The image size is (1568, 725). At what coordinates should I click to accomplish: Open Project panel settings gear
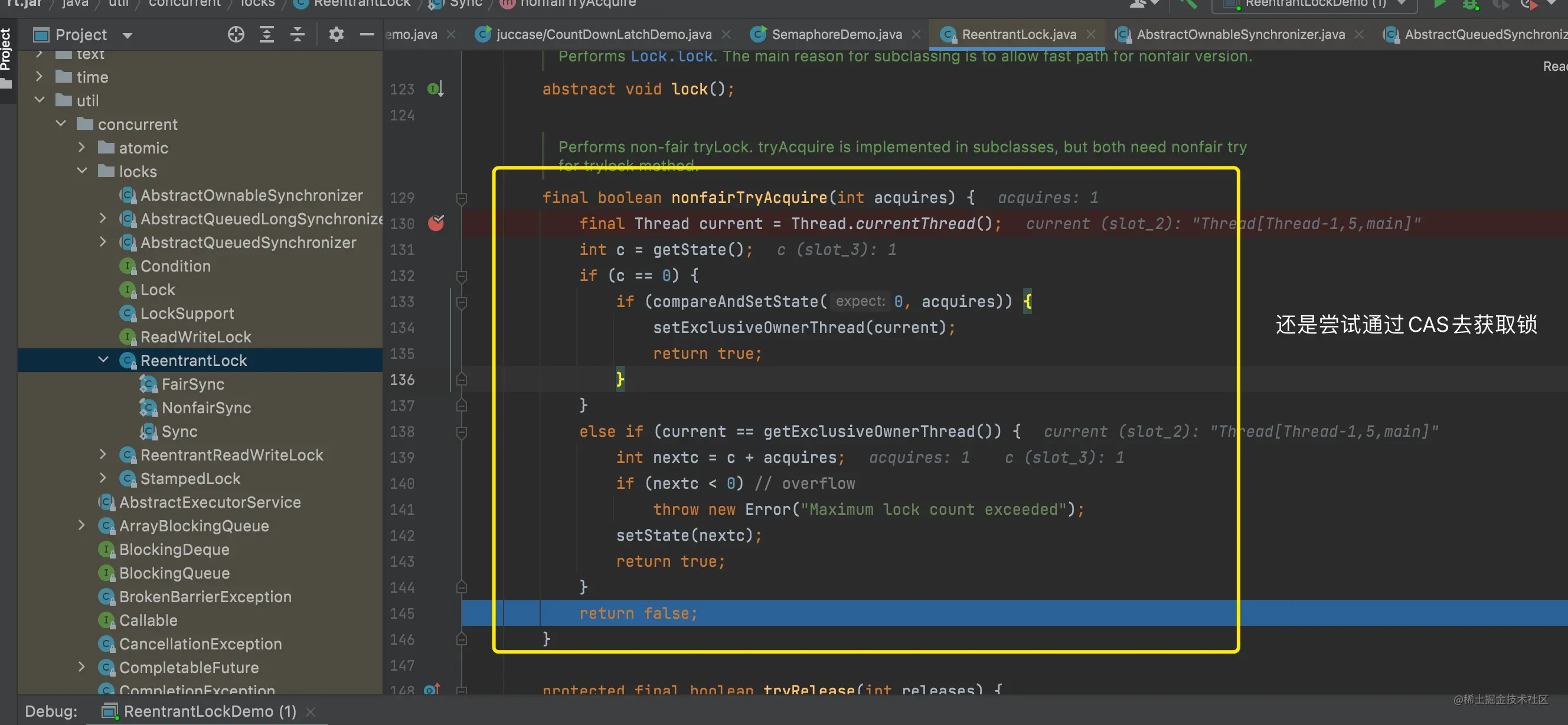tap(336, 35)
